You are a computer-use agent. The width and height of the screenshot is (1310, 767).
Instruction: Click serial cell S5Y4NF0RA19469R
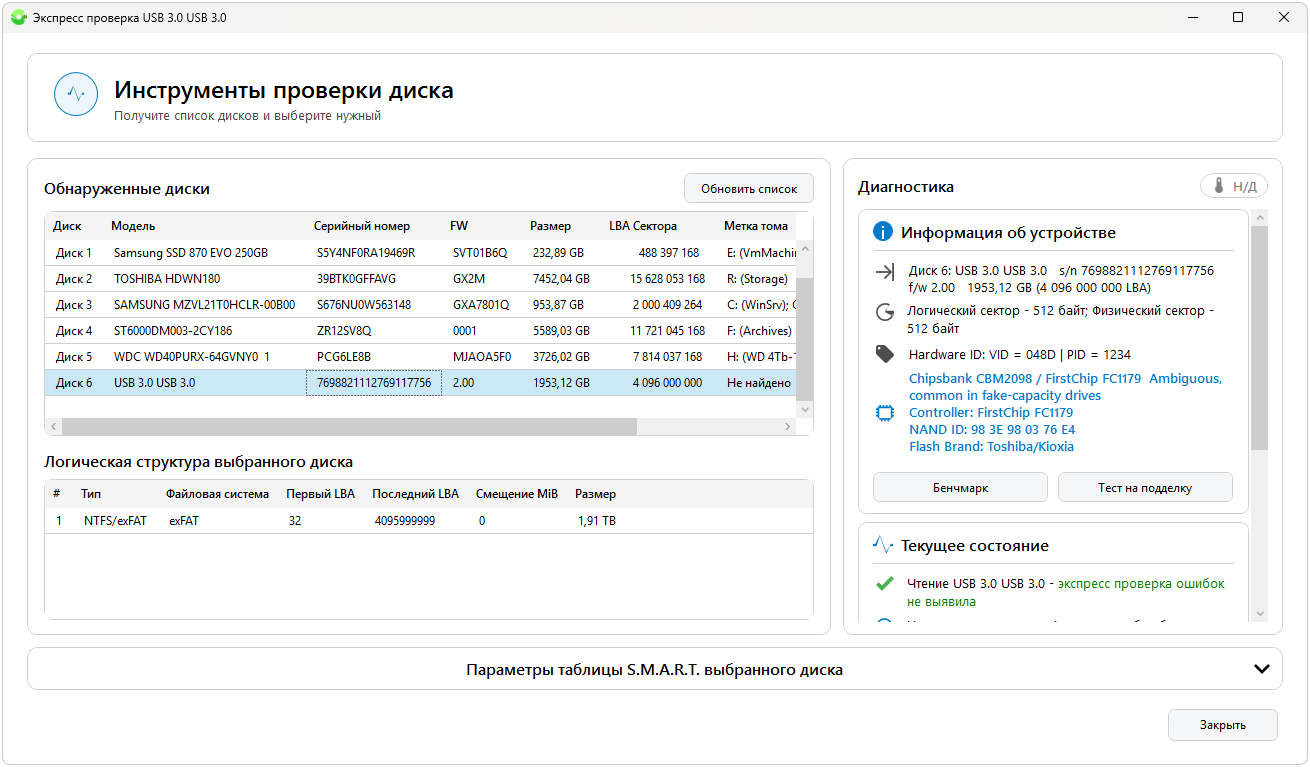(x=365, y=253)
